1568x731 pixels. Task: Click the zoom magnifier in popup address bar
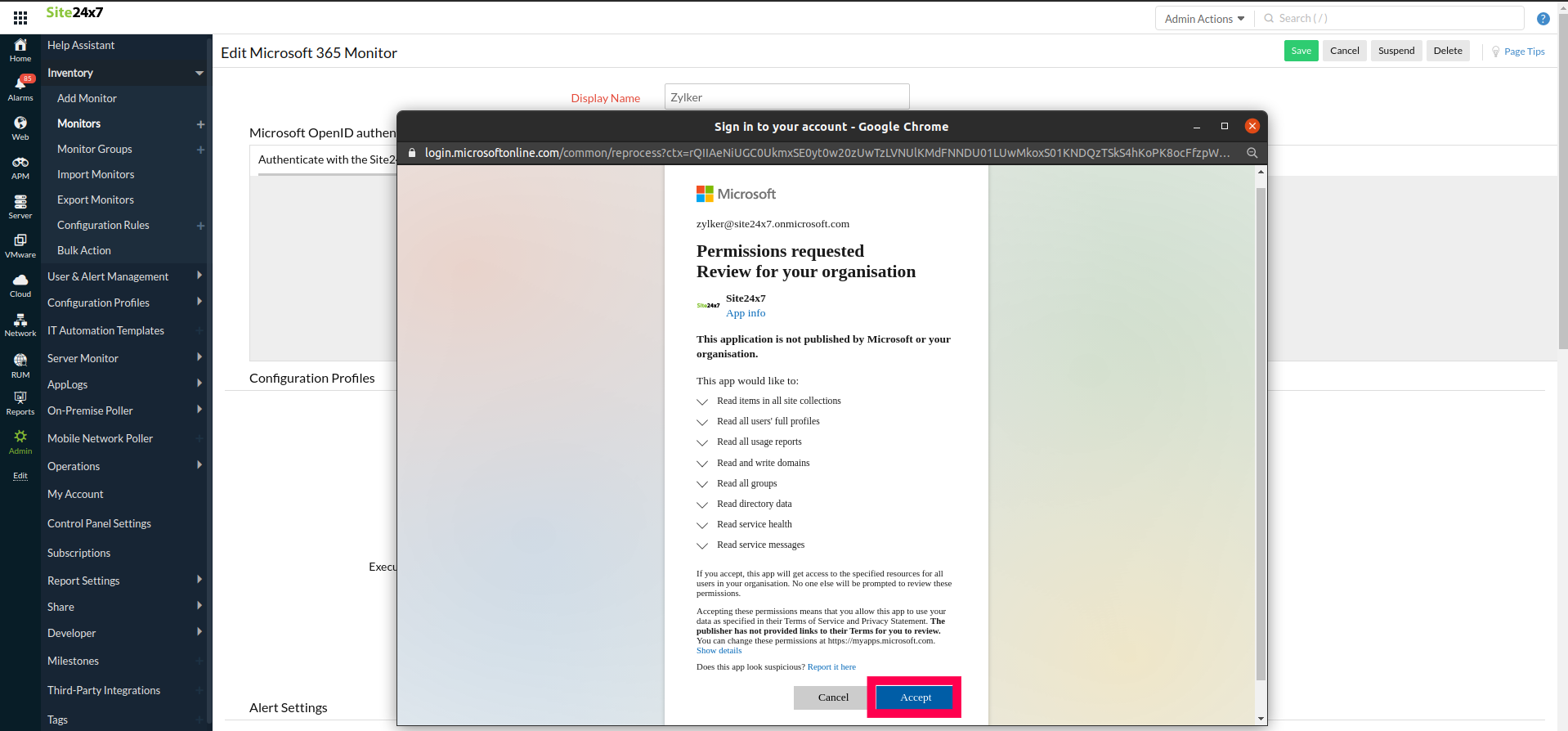[1252, 153]
